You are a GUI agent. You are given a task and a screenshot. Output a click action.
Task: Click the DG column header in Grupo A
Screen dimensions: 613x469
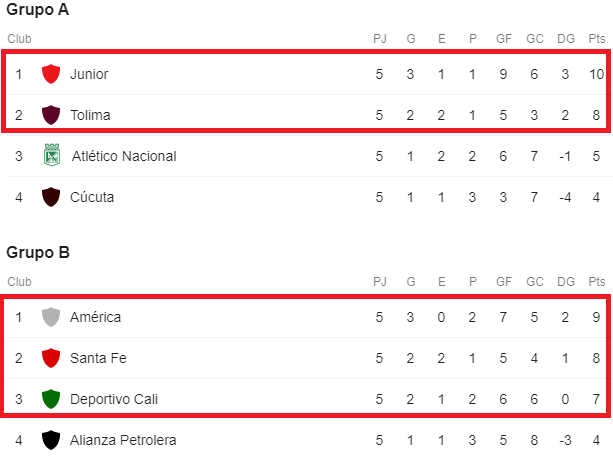565,39
